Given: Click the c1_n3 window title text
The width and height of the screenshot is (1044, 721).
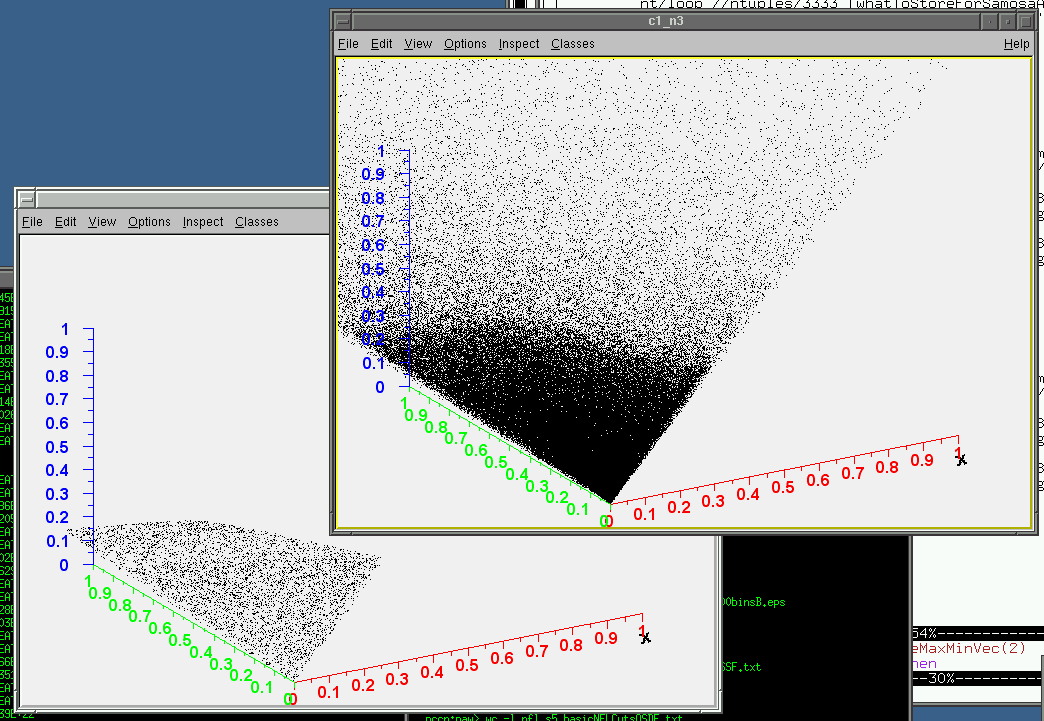Looking at the screenshot, I should [x=666, y=20].
